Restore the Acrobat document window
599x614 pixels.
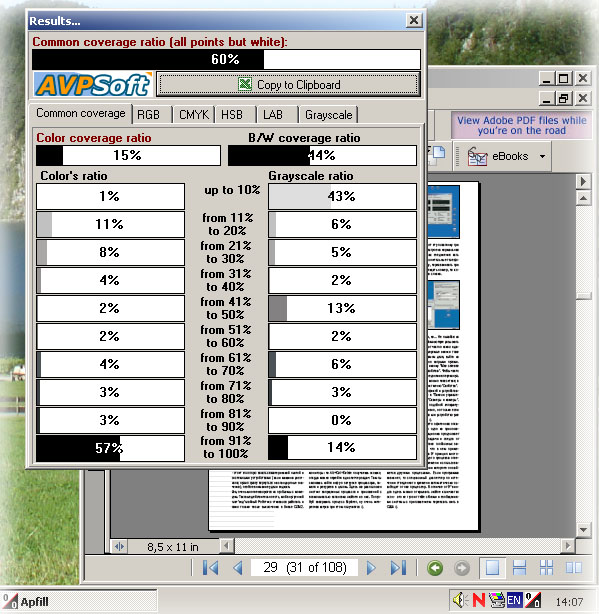[563, 98]
